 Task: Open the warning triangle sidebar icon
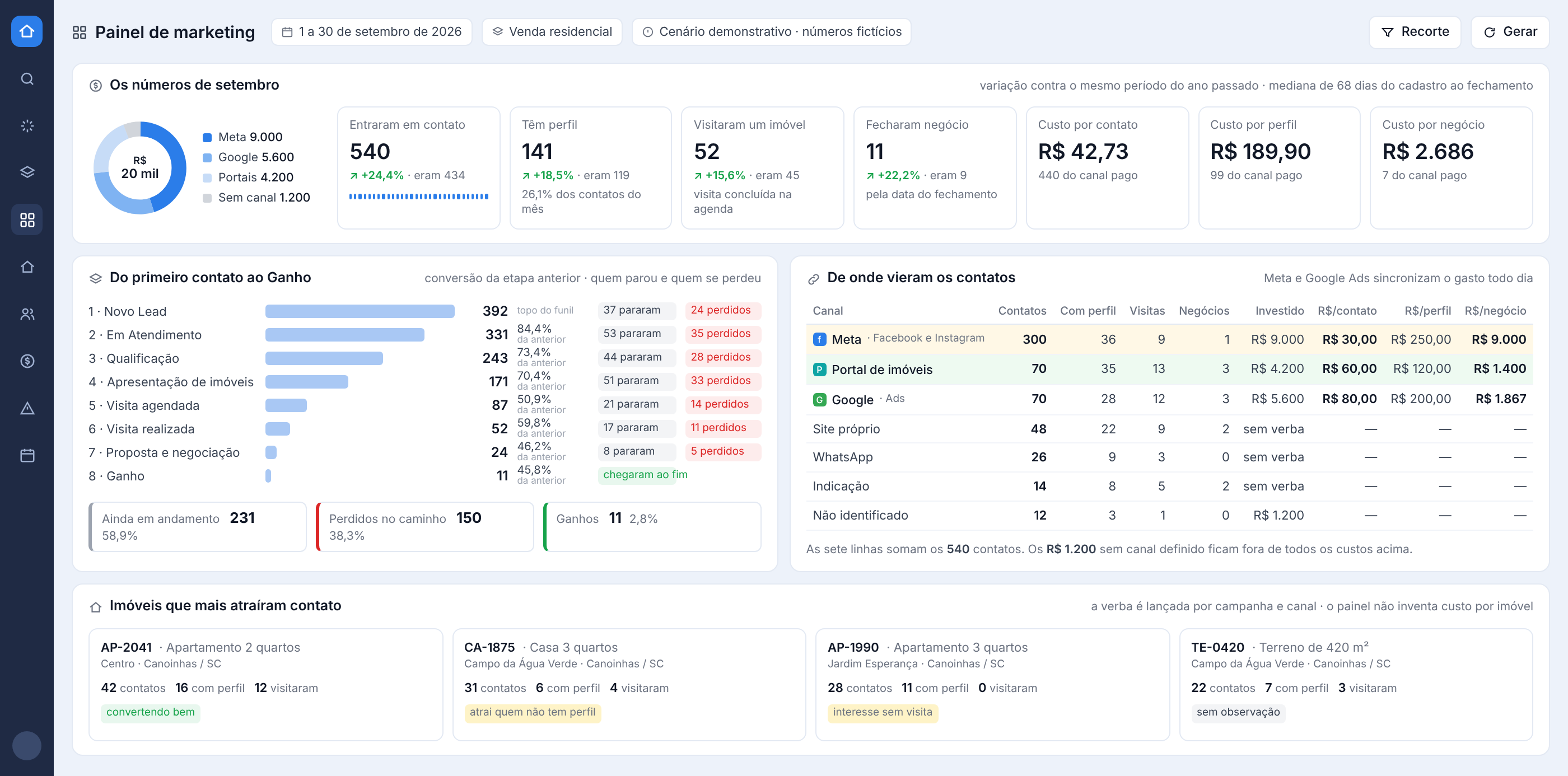[x=27, y=408]
